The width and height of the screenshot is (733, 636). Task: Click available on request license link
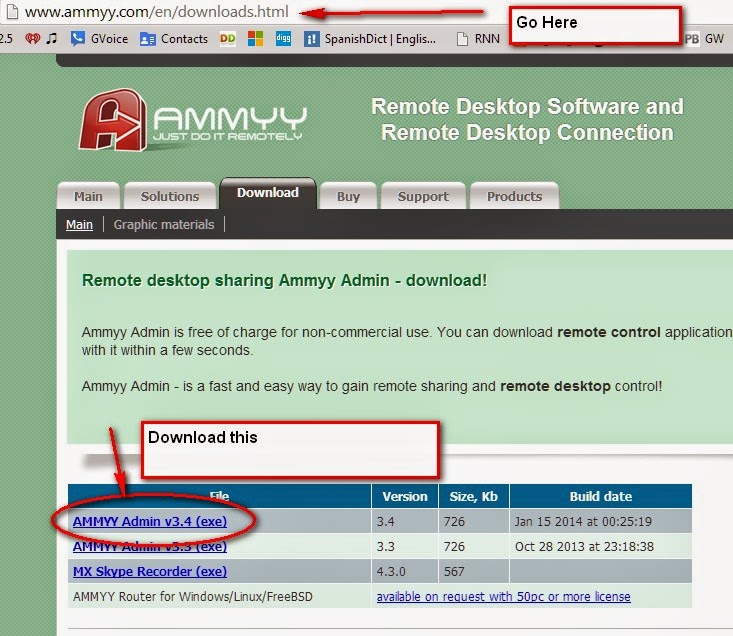[503, 597]
